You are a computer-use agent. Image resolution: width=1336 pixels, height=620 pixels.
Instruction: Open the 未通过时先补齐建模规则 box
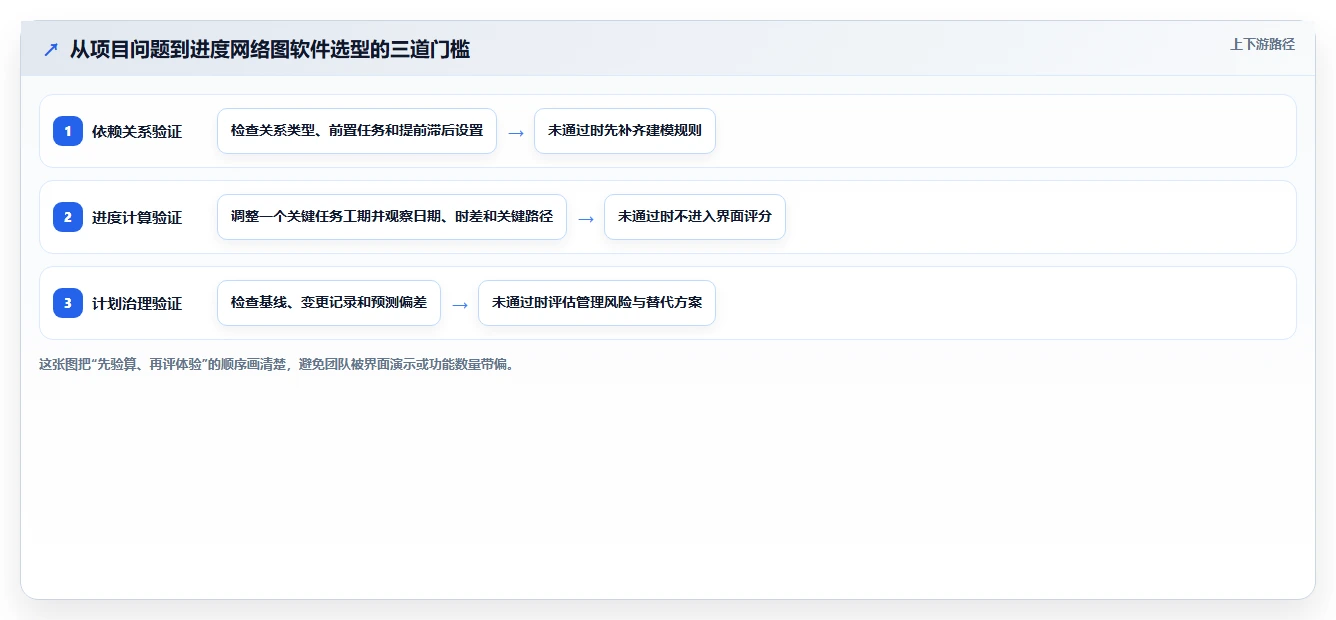click(625, 131)
